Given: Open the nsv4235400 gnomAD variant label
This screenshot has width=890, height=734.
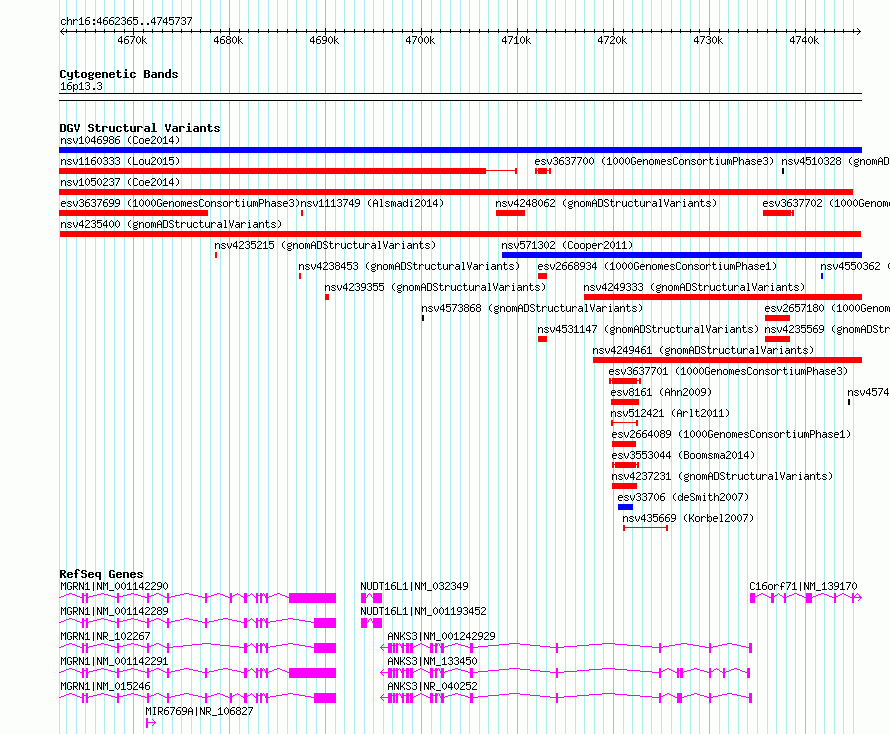Looking at the screenshot, I should point(171,224).
